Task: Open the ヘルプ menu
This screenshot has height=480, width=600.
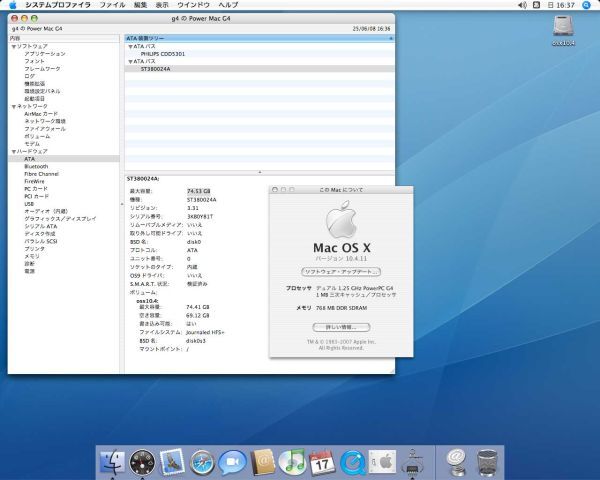Action: 228,5
